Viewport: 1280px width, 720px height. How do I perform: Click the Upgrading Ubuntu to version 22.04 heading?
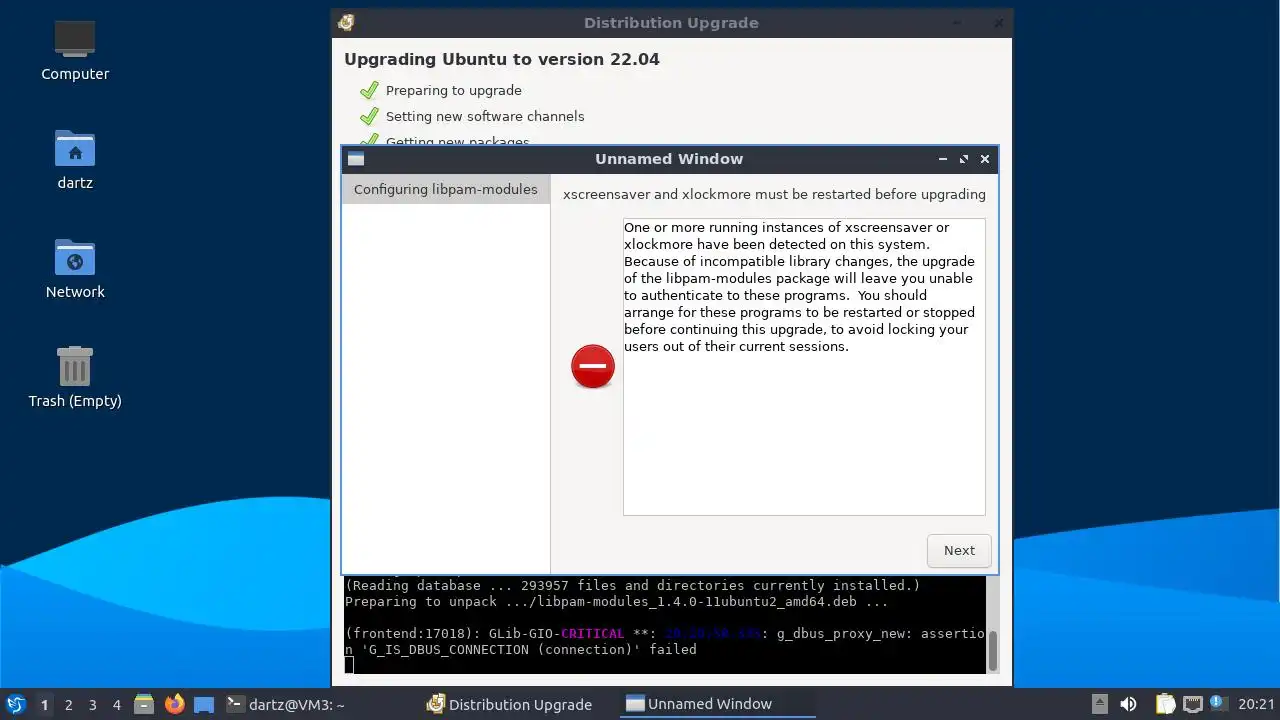click(502, 59)
